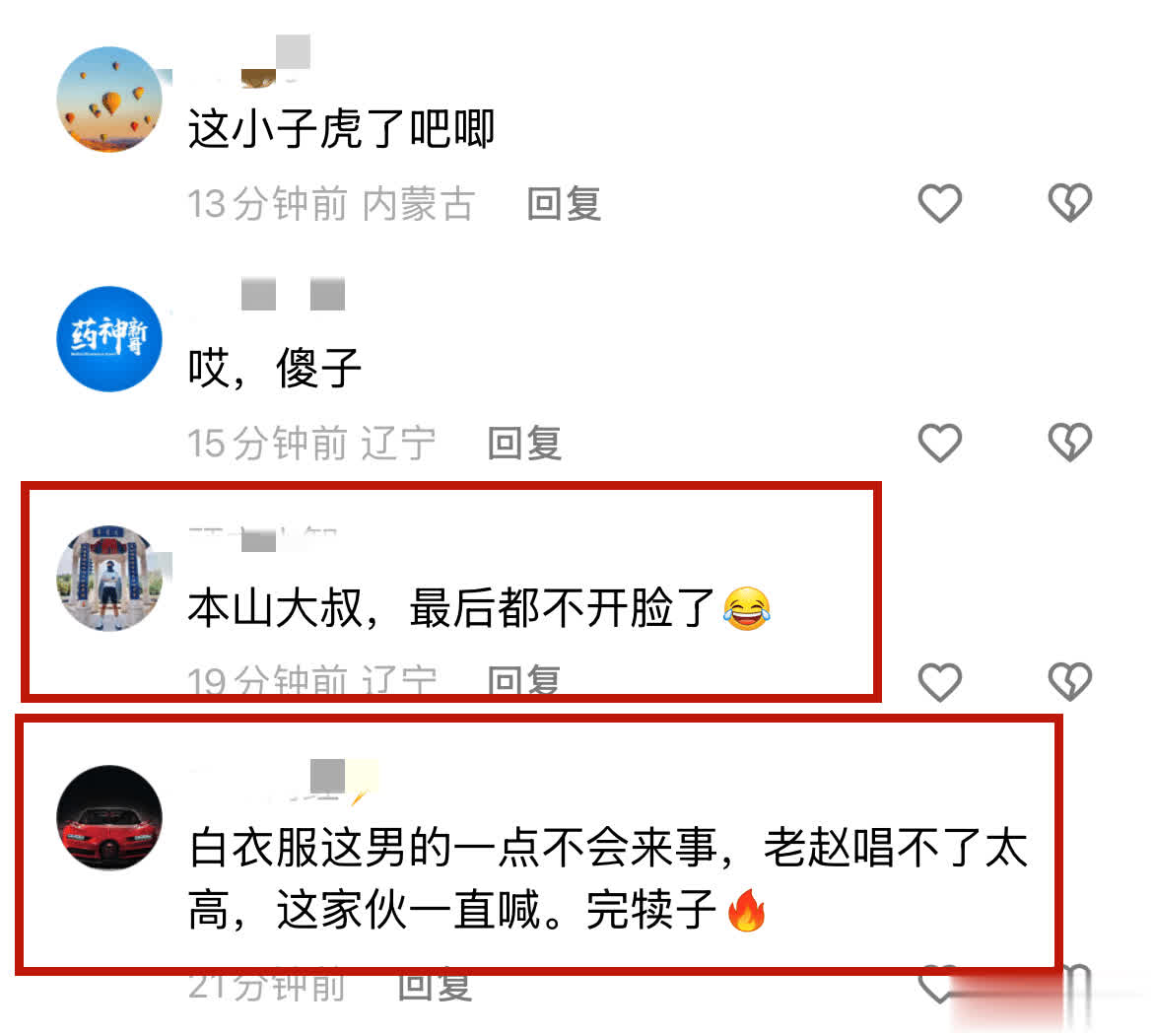Reply to the 内蒙古 comment from 13分钟前
The width and height of the screenshot is (1153, 1036).
564,204
